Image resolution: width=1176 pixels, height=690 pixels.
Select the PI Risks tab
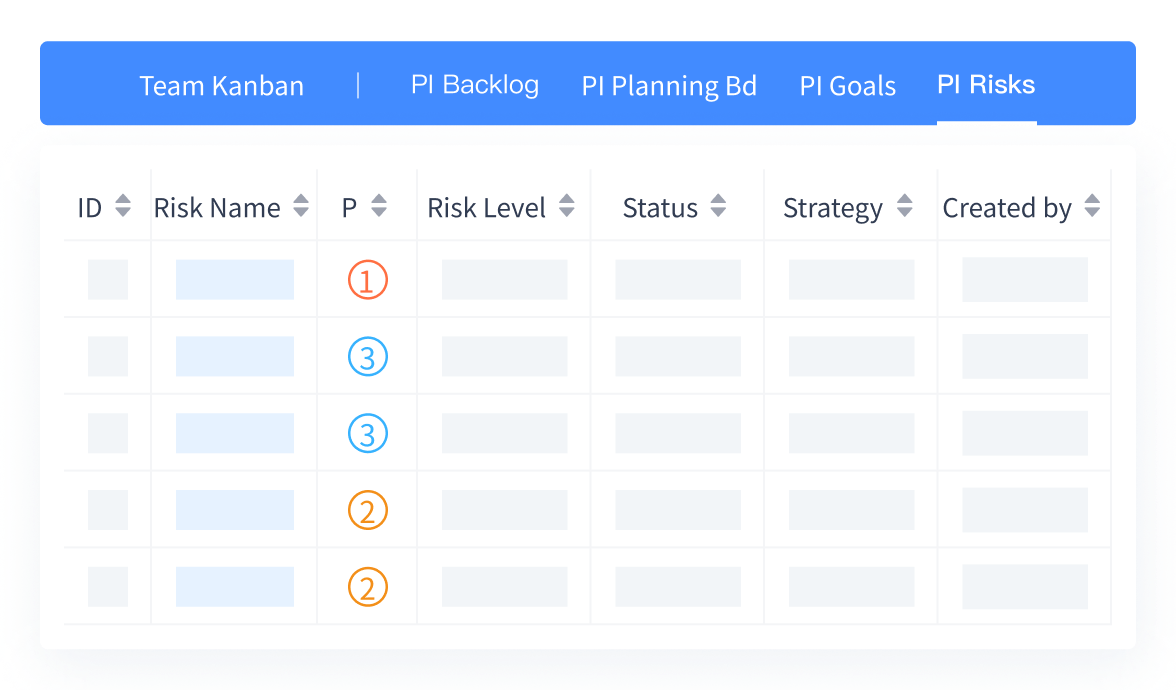coord(986,85)
